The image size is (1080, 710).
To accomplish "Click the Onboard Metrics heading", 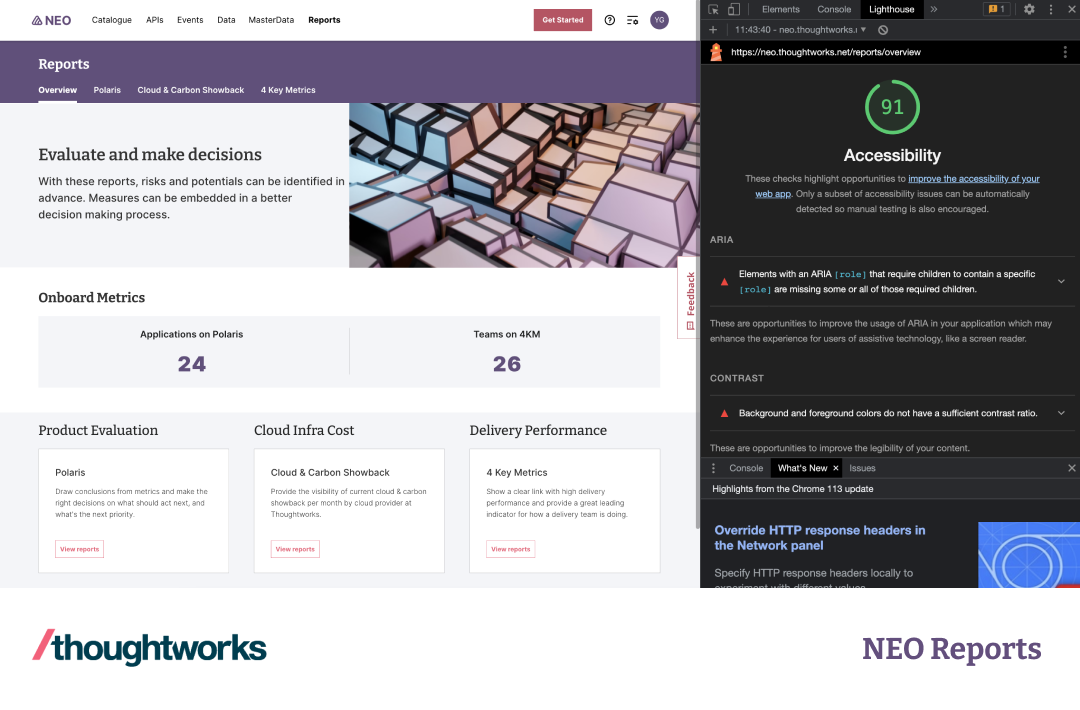I will (92, 297).
